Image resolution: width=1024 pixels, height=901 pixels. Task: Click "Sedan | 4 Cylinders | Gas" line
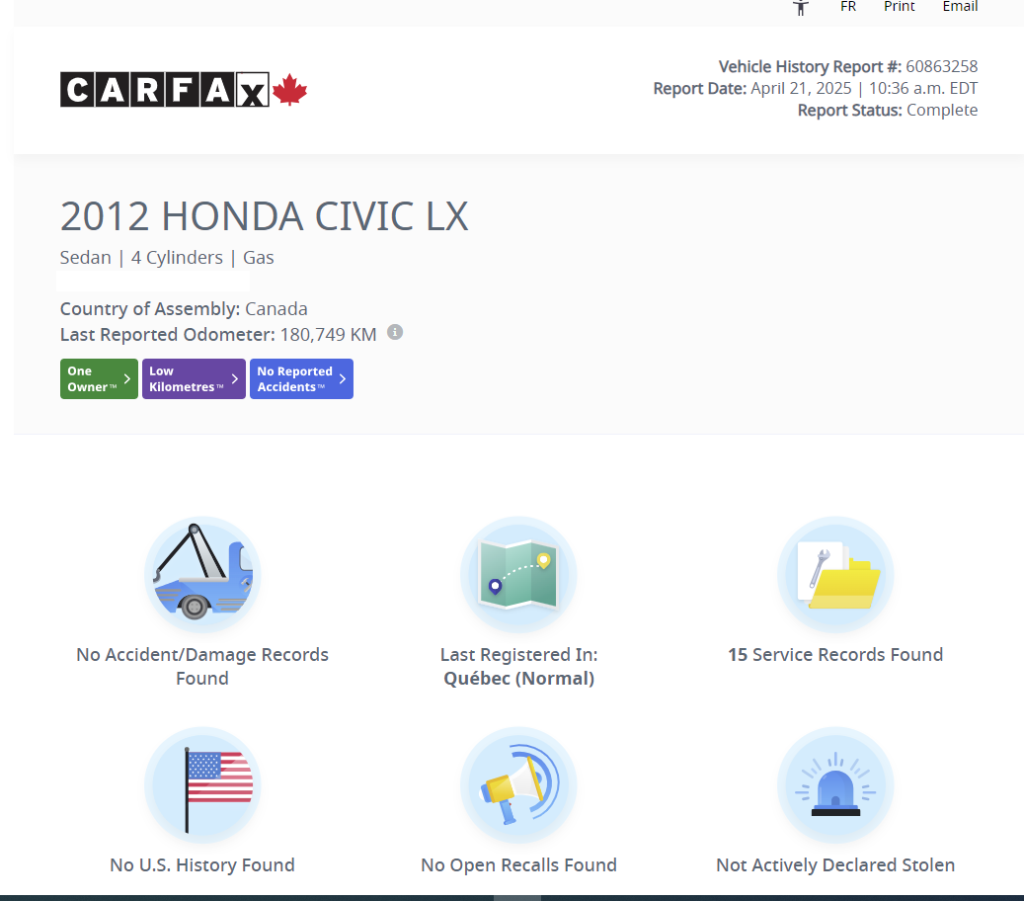pos(167,257)
